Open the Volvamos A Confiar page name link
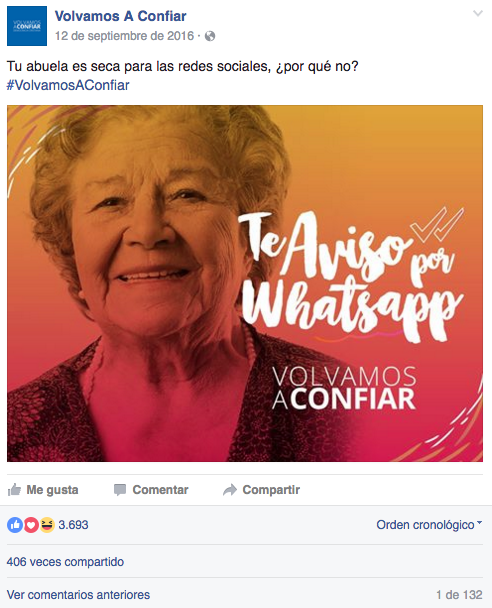Viewport: 492px width, 608px height. pos(120,16)
